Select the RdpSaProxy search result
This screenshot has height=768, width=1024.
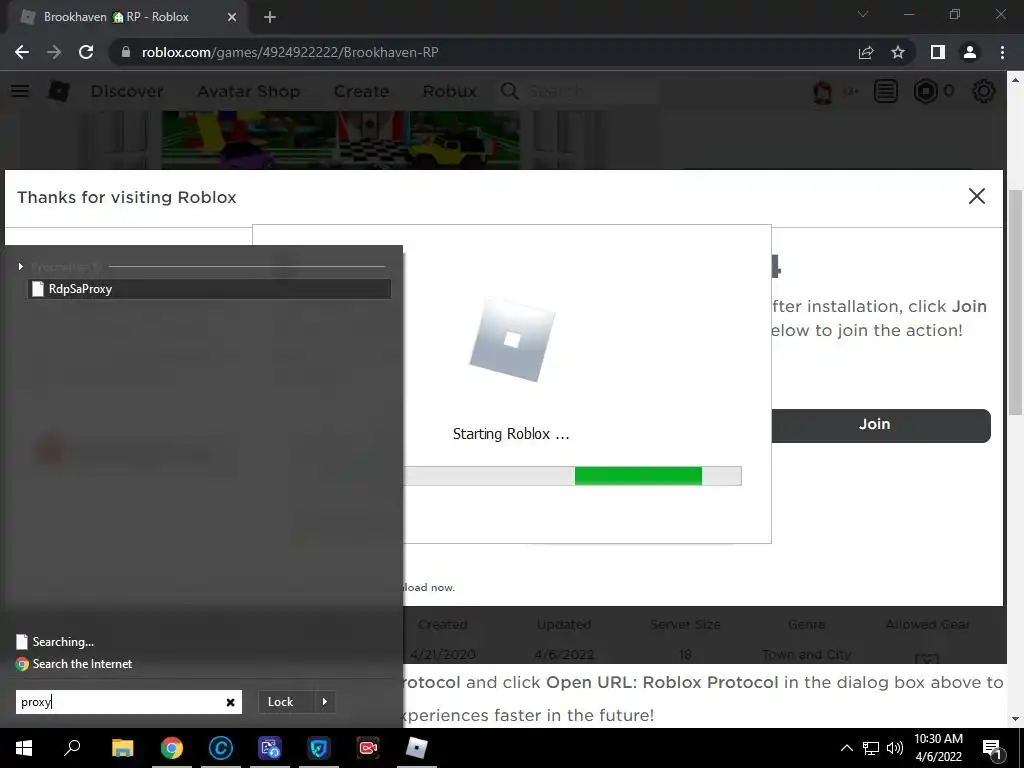[209, 289]
